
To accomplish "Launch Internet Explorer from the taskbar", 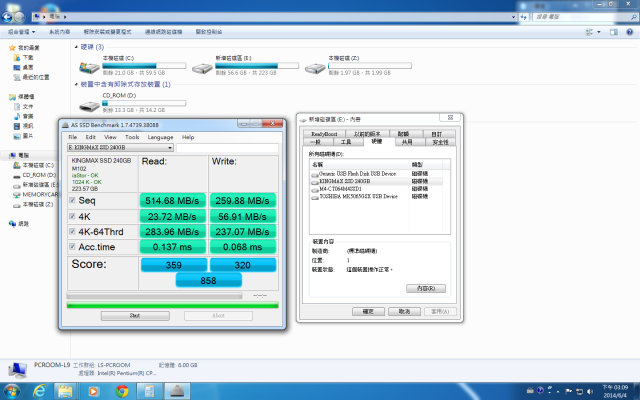I will [39, 391].
